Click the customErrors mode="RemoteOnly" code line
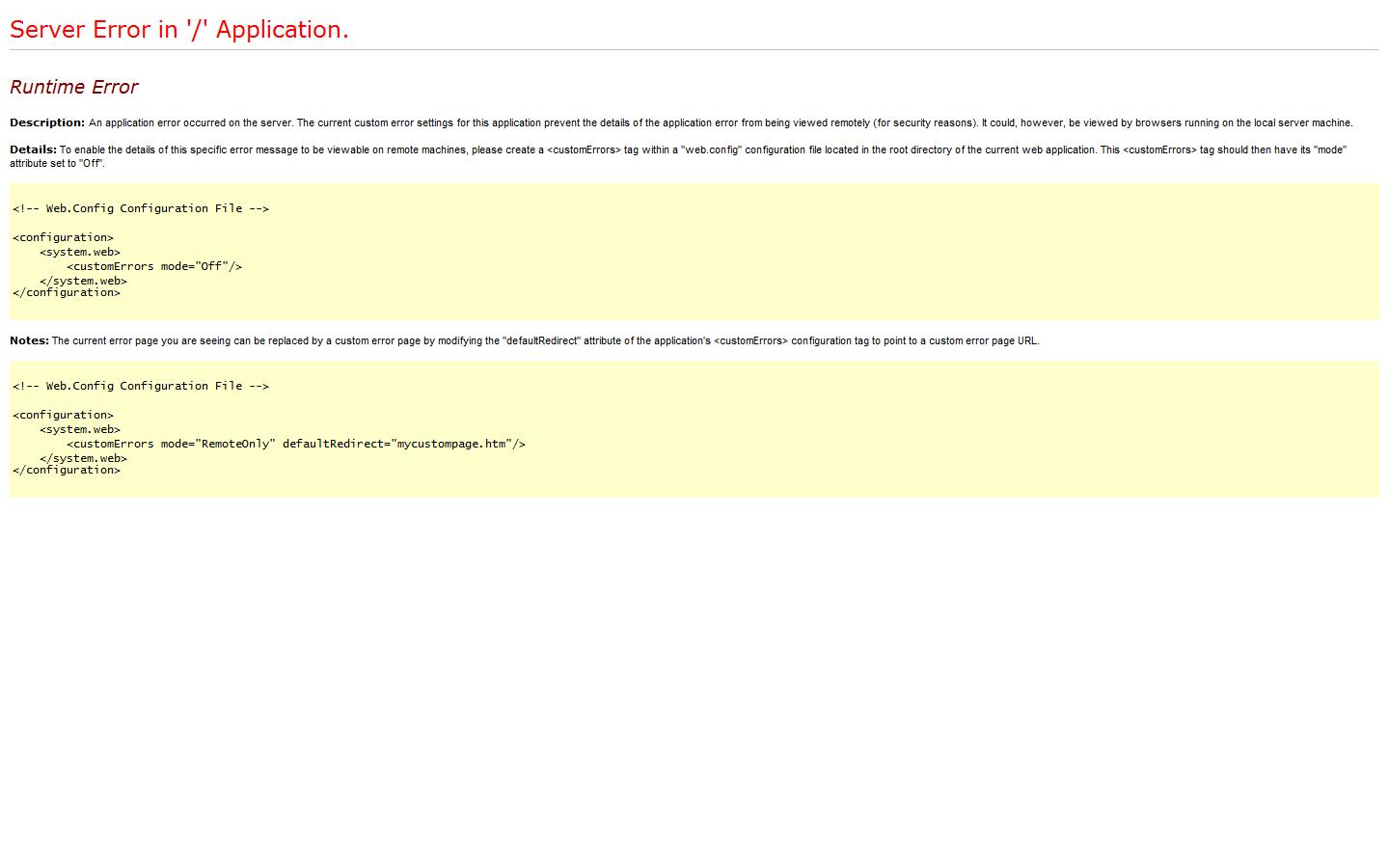The width and height of the screenshot is (1389, 868). [x=295, y=444]
